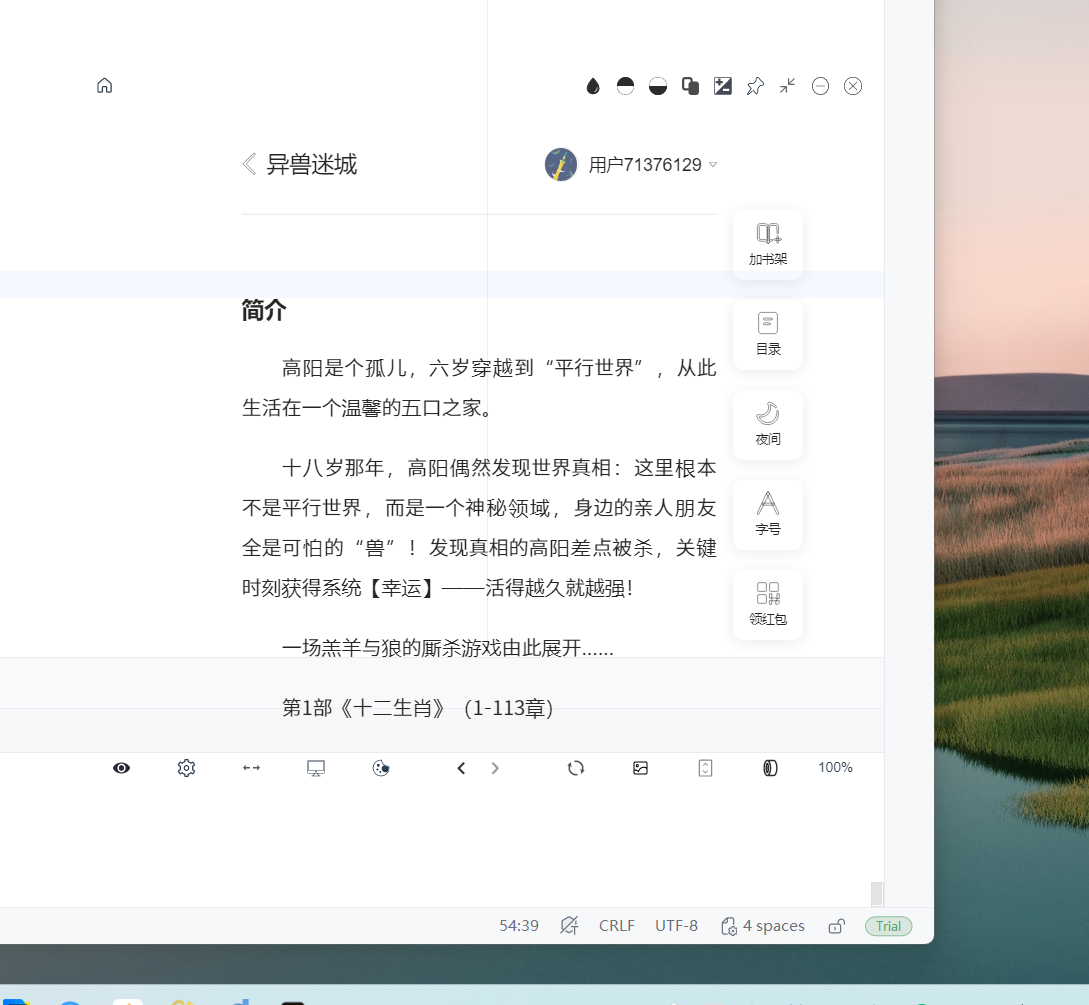
Task: Claim the 领红包 red packet
Action: [x=767, y=604]
